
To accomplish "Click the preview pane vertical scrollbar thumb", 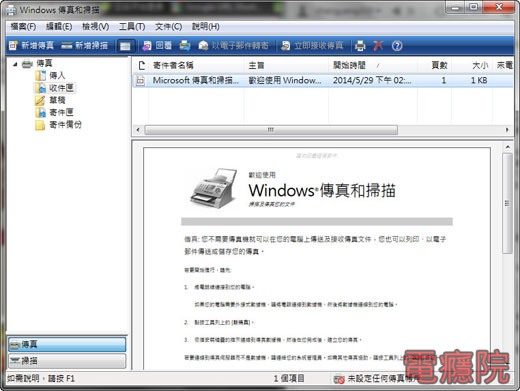I will 508,203.
